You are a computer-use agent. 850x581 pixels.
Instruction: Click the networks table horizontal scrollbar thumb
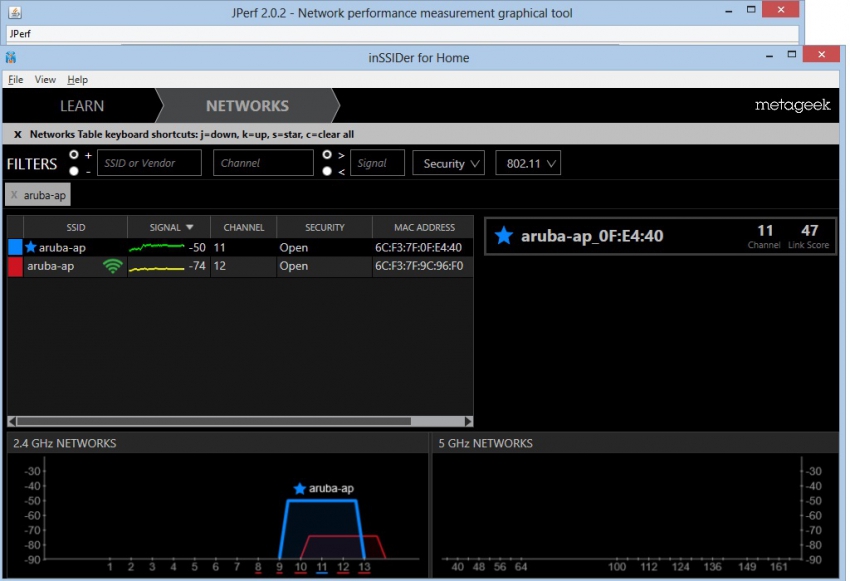coord(214,421)
